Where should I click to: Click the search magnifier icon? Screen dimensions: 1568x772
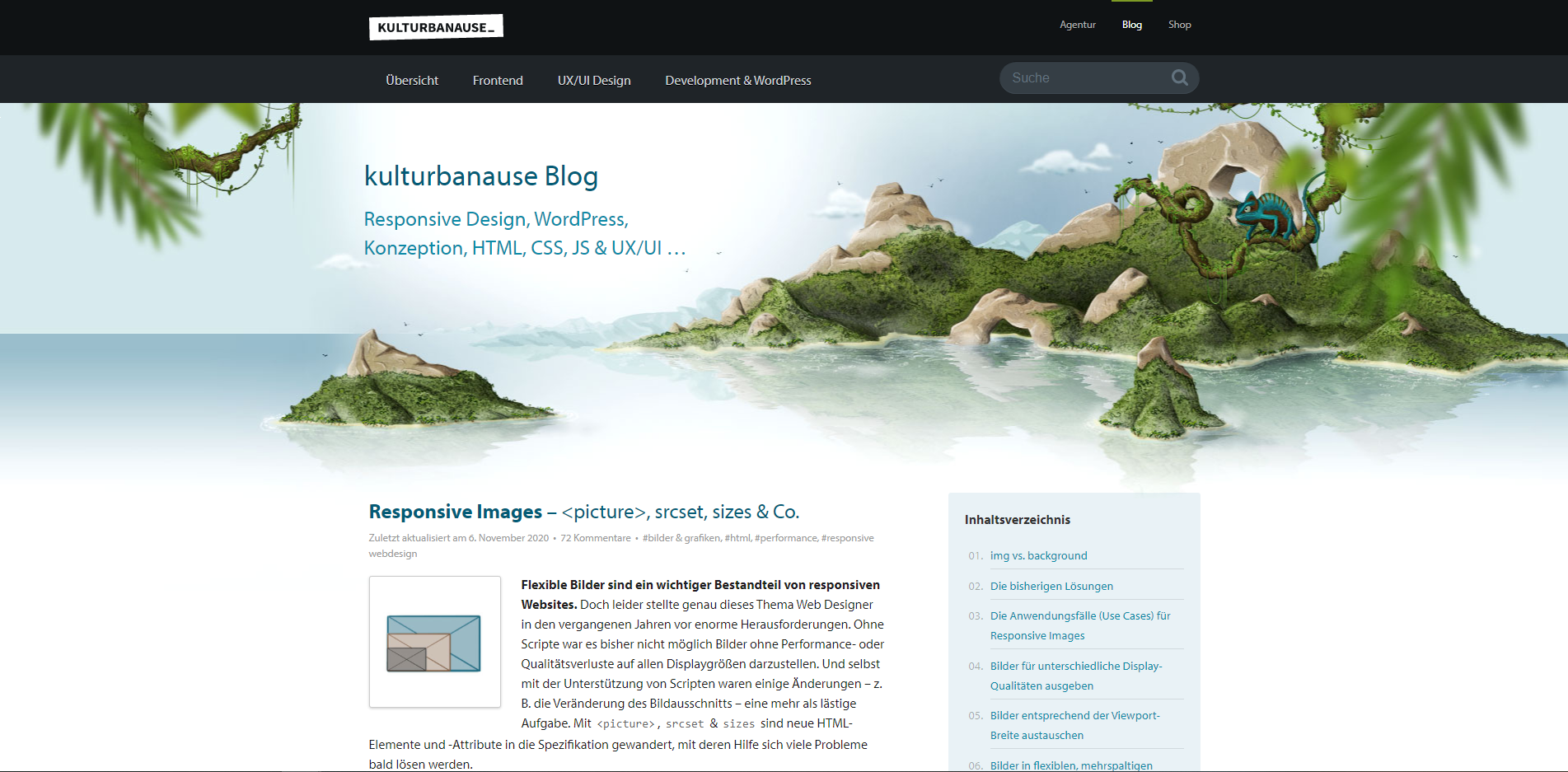pos(1179,77)
